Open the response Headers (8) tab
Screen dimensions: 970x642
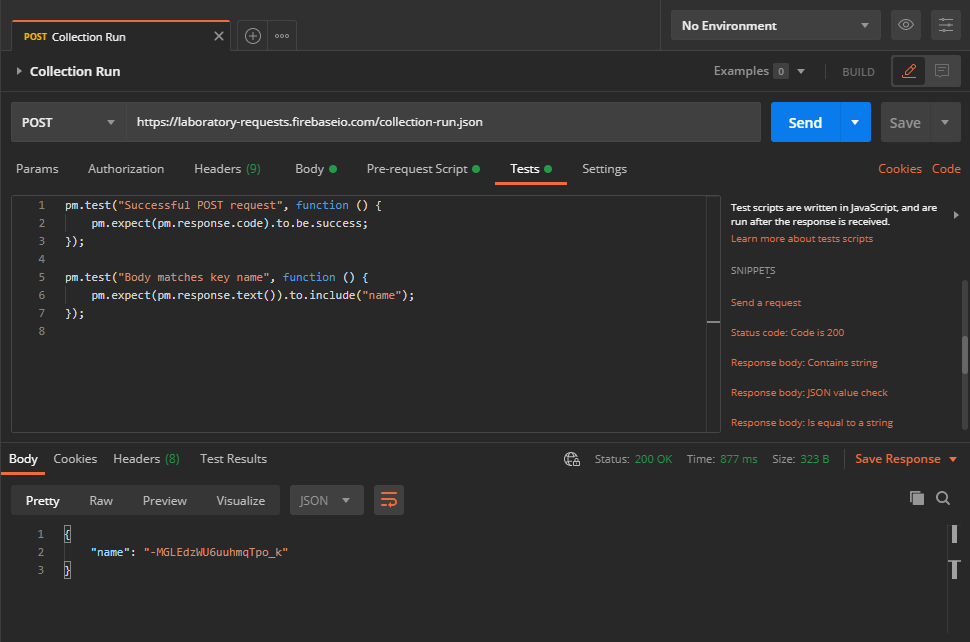click(x=146, y=459)
